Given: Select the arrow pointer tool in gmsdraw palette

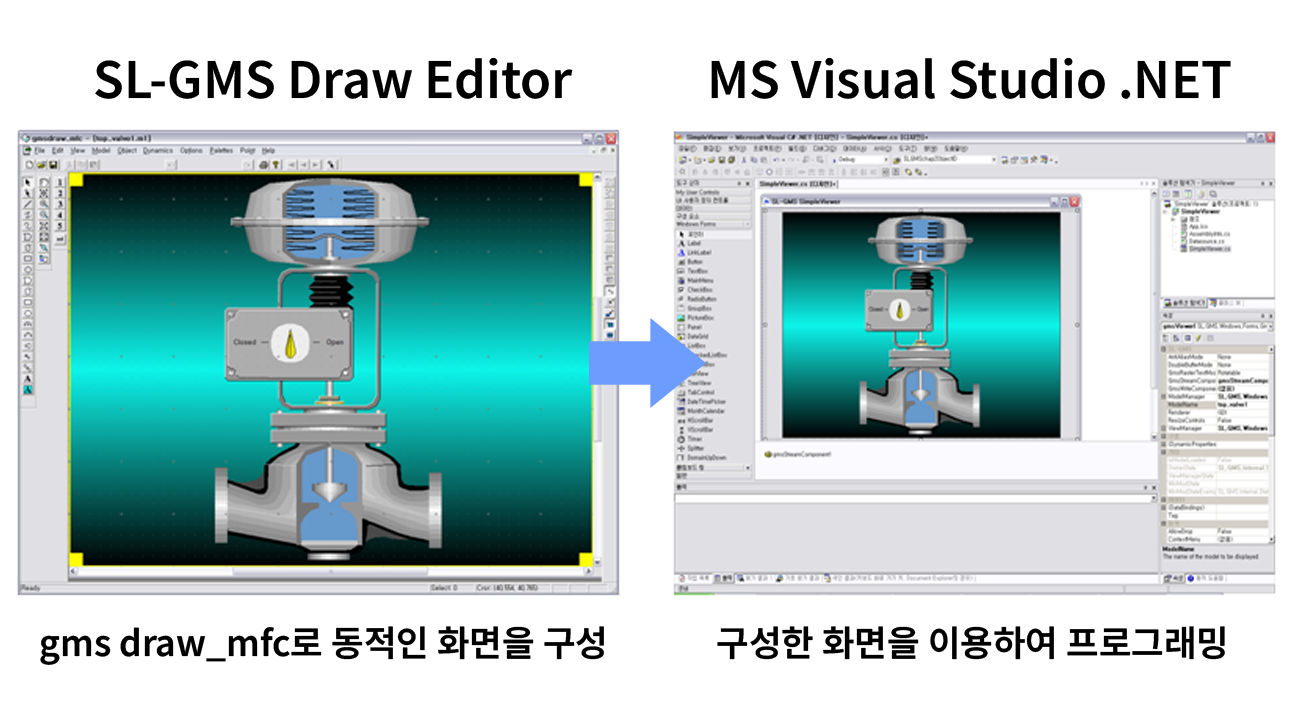Looking at the screenshot, I should tap(28, 182).
